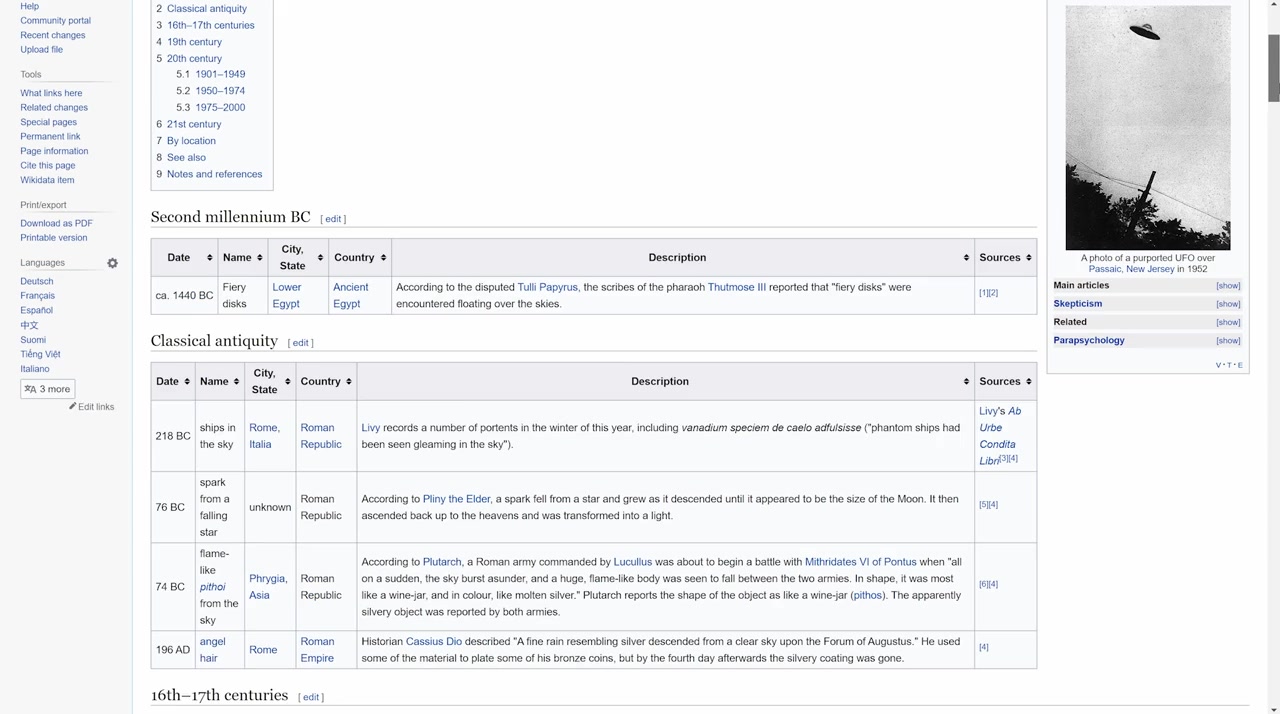The image size is (1280, 714).
Task: Jump to 5.2 1950–1974 contents entry
Action: point(219,91)
